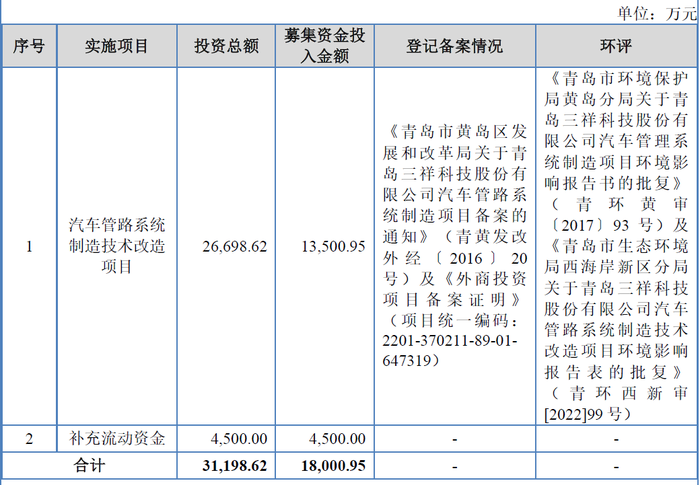Screen dimensions: 700x485
Task: Click the 投资总额 header cell
Action: tap(226, 46)
